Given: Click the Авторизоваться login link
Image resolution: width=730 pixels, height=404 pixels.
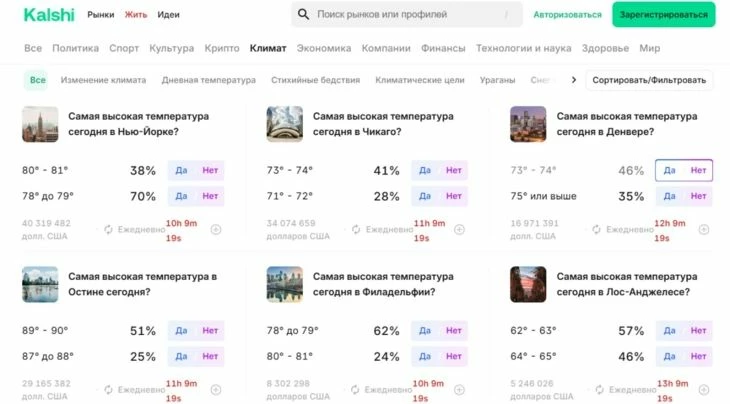Looking at the screenshot, I should click(x=567, y=15).
